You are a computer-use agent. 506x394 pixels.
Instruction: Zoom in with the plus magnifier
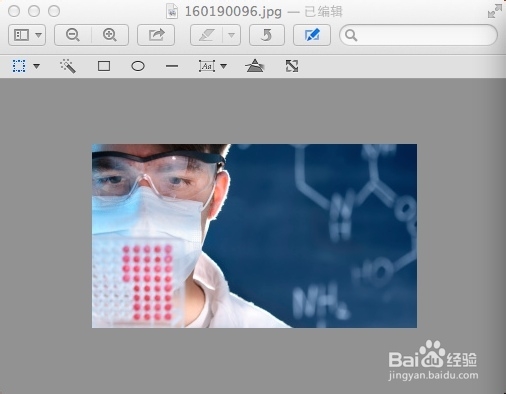coord(110,35)
